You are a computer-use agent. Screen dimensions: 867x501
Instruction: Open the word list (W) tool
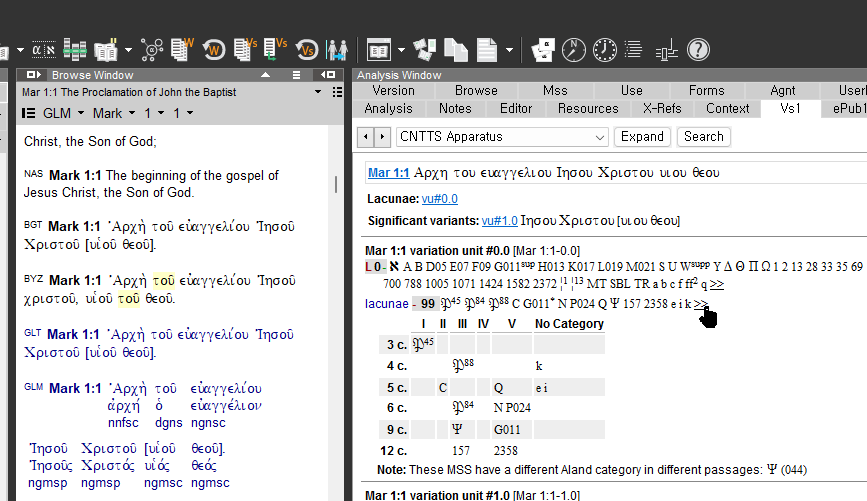182,50
